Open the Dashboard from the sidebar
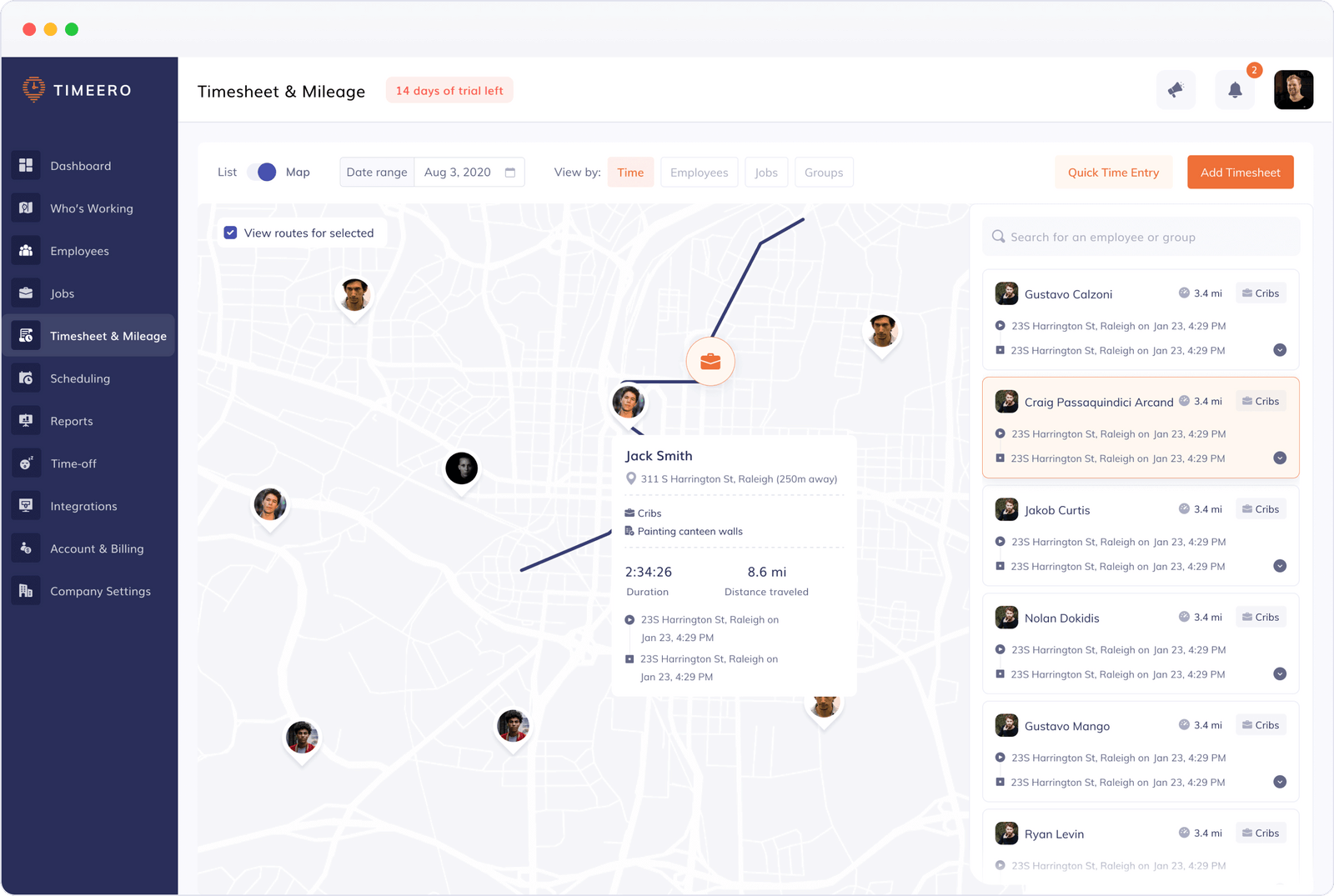1334x896 pixels. pos(81,165)
